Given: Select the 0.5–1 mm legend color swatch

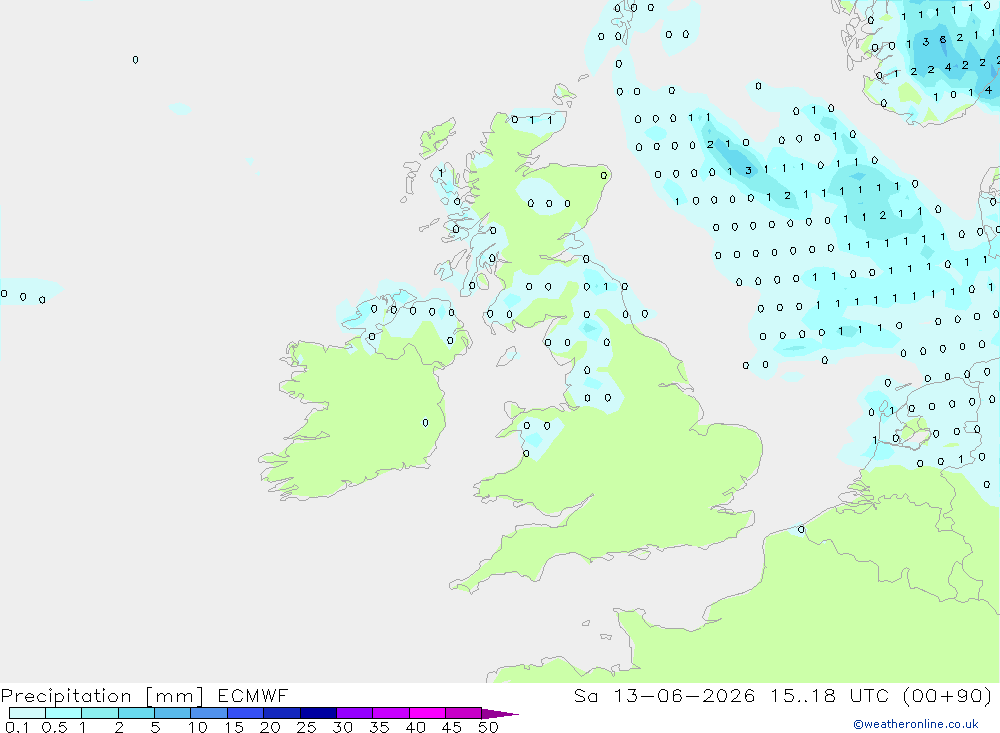Looking at the screenshot, I should [x=64, y=713].
